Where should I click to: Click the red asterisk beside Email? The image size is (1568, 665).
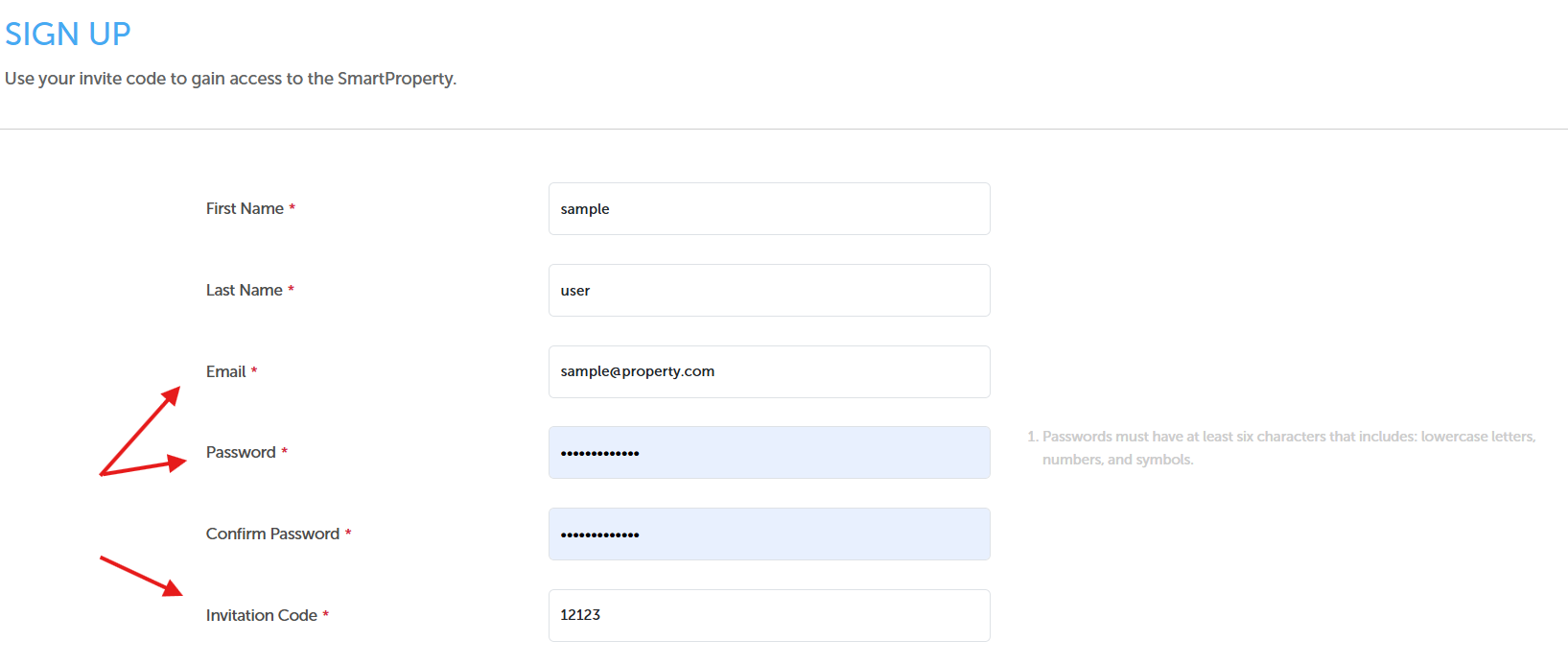(254, 370)
